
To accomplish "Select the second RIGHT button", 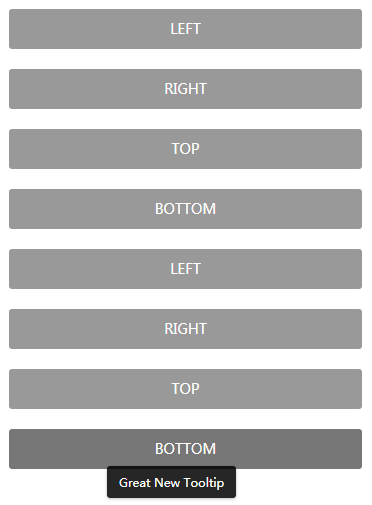I will click(x=185, y=329).
